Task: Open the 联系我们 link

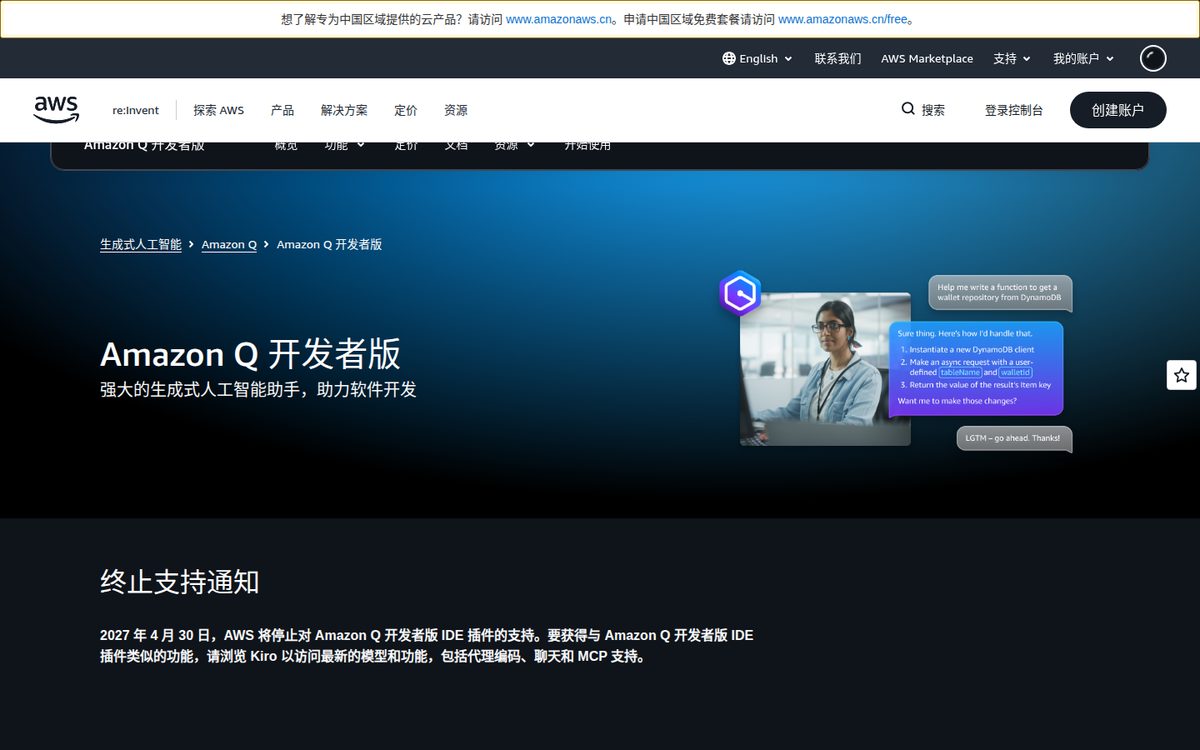Action: [x=838, y=59]
